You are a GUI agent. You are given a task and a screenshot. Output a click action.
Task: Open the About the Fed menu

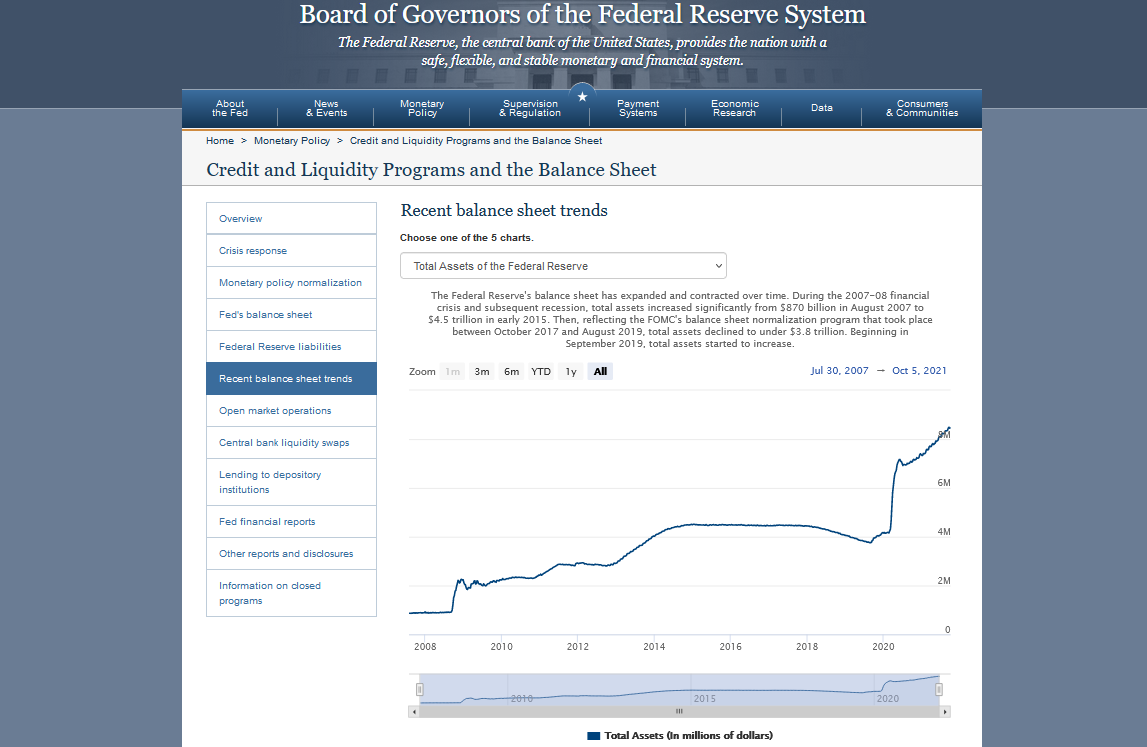pyautogui.click(x=230, y=108)
